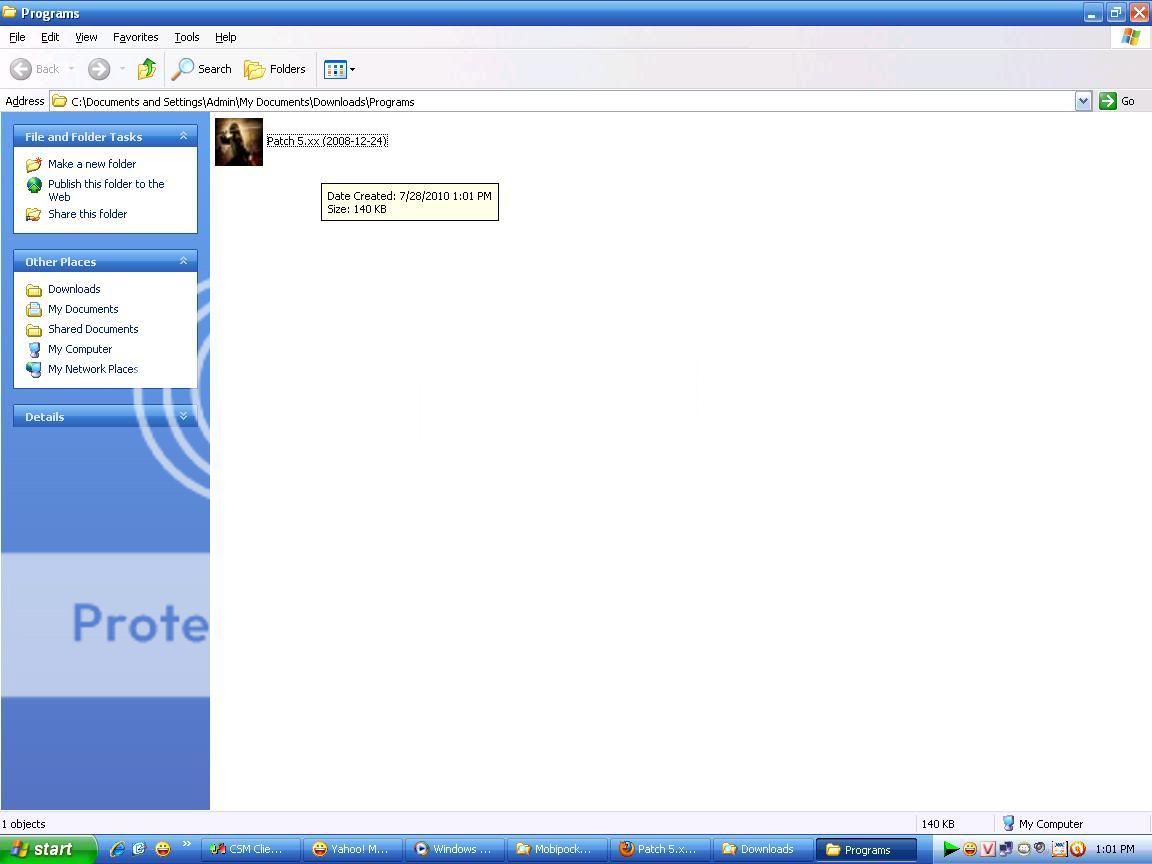This screenshot has height=864, width=1152.
Task: Click the Start button
Action: (48, 849)
